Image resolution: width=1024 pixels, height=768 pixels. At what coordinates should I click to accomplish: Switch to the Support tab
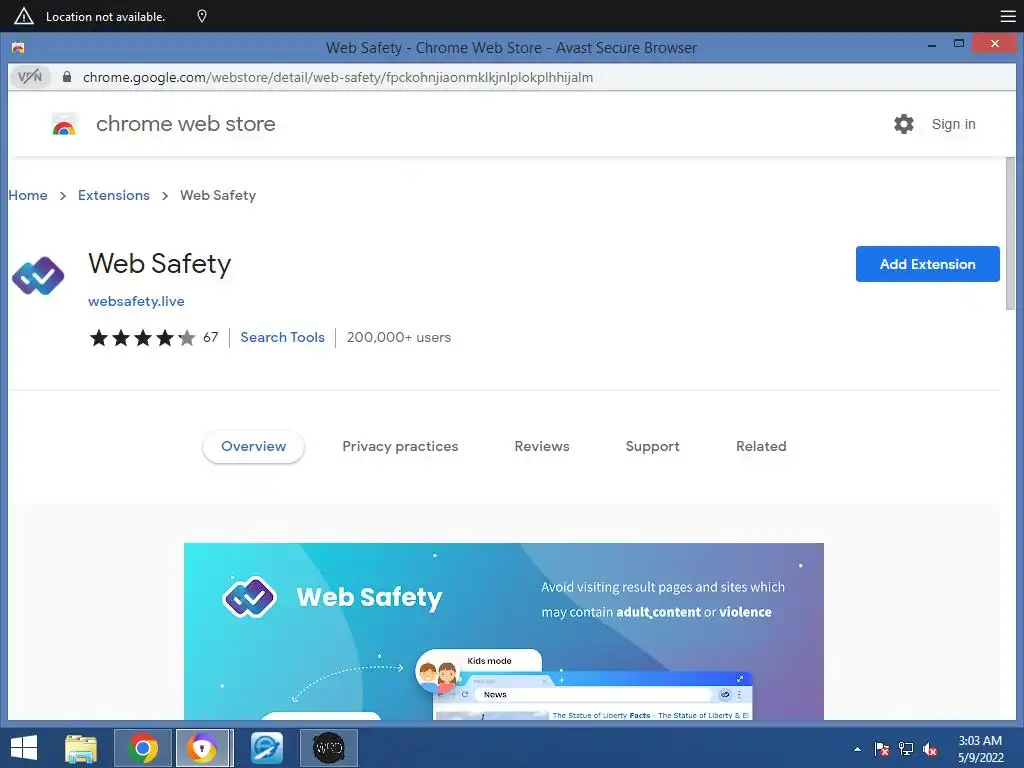tap(652, 447)
